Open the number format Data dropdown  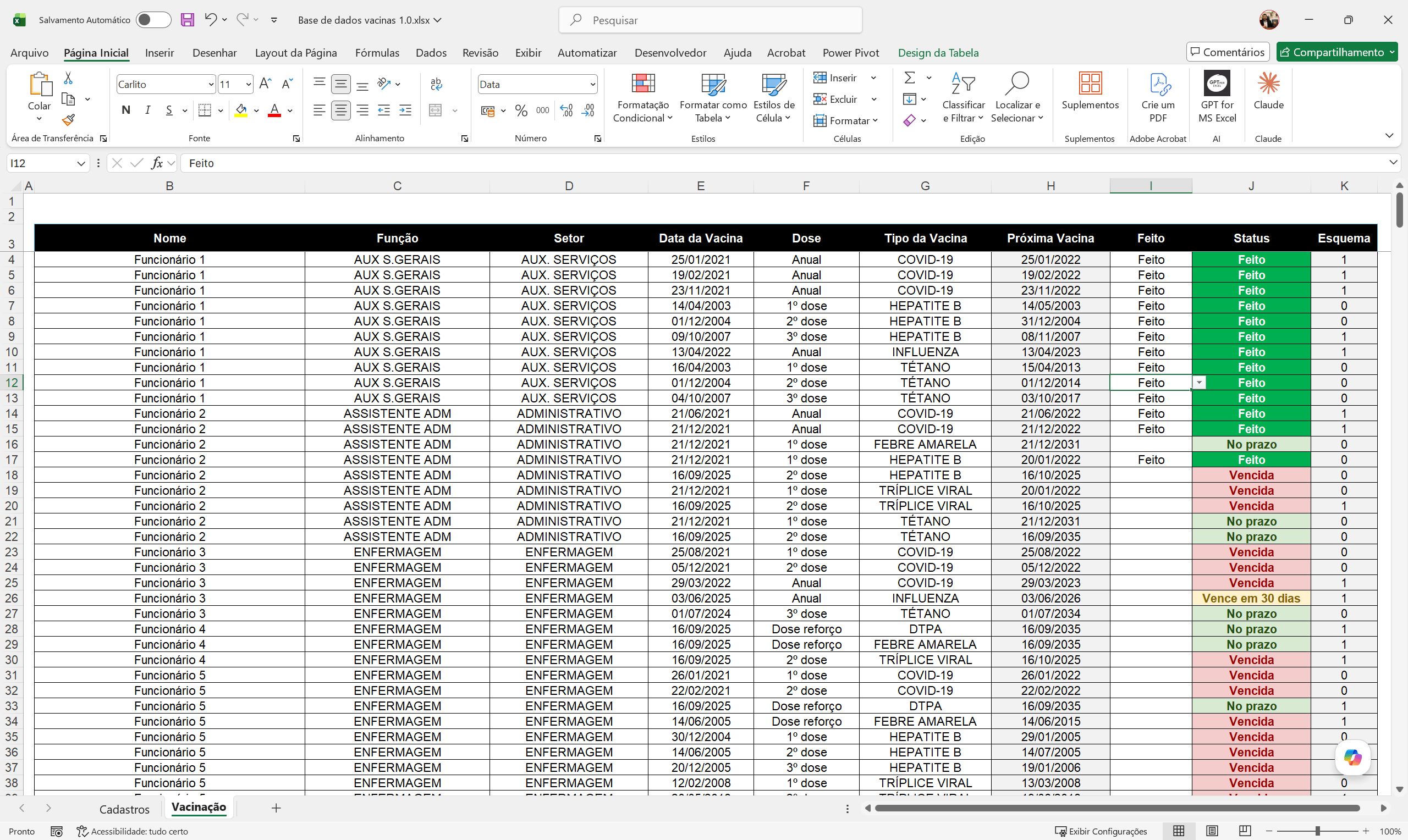tap(593, 84)
